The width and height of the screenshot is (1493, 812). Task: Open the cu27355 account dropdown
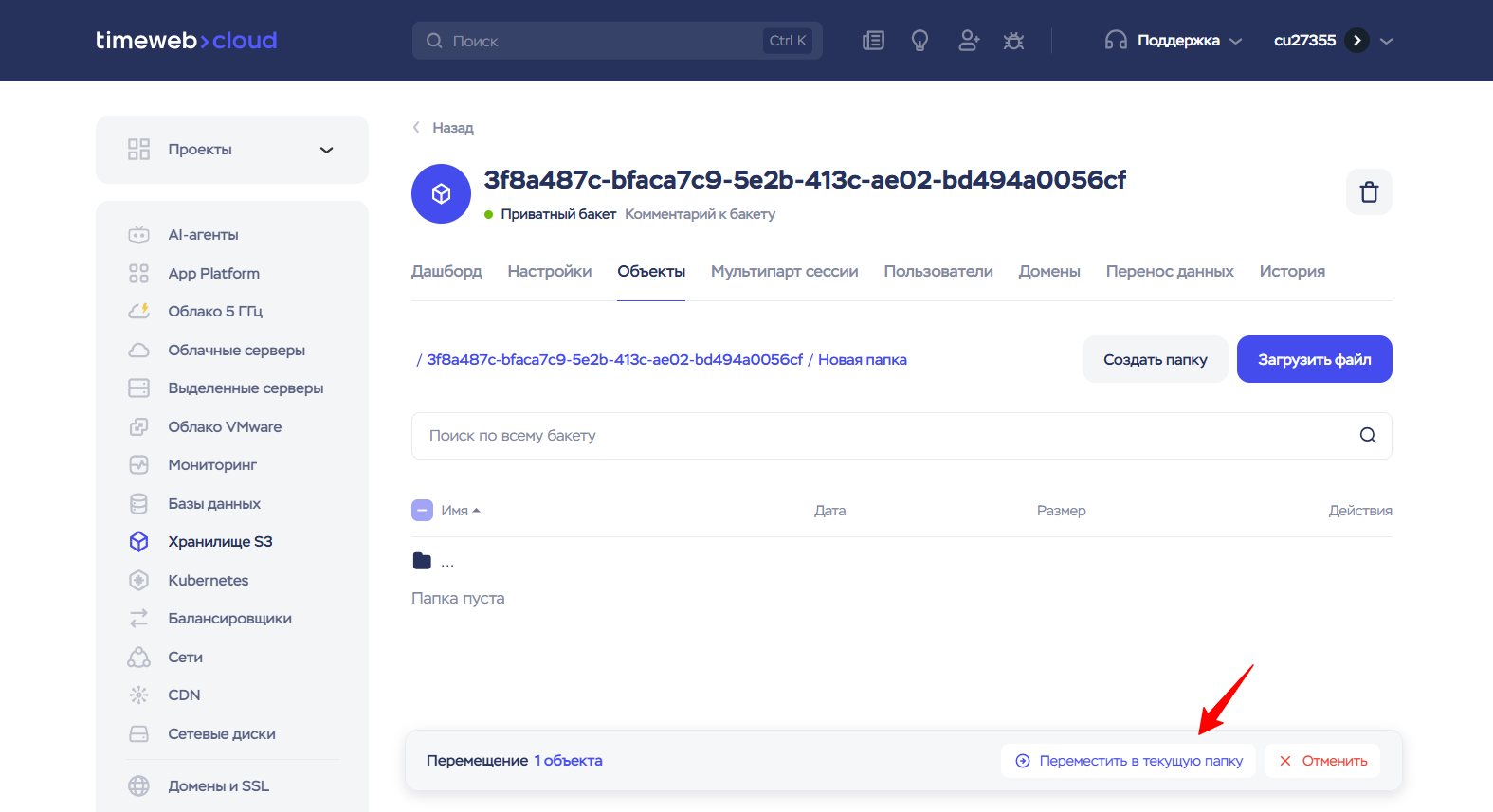pyautogui.click(x=1333, y=41)
